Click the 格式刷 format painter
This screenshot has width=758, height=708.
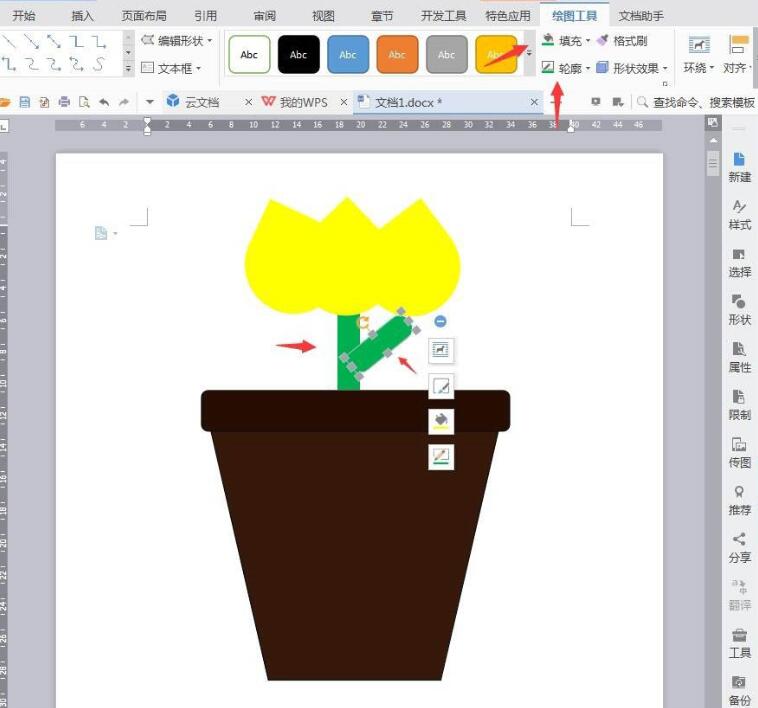pyautogui.click(x=622, y=41)
